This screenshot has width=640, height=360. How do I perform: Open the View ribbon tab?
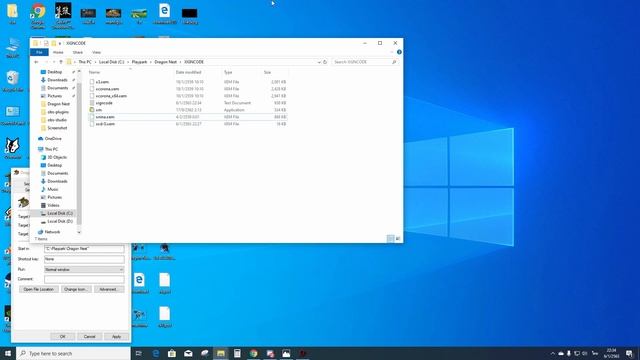96,52
